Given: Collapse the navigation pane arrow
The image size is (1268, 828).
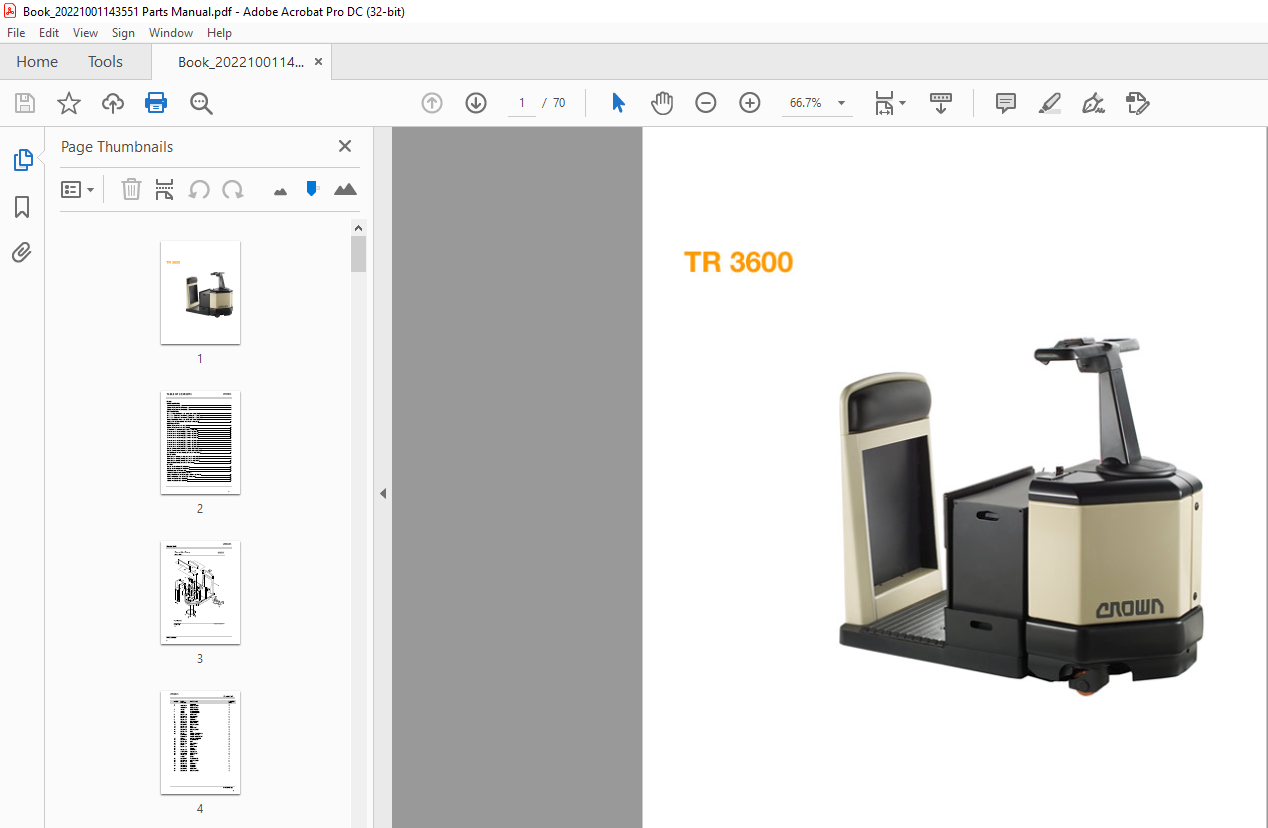Looking at the screenshot, I should 382,493.
